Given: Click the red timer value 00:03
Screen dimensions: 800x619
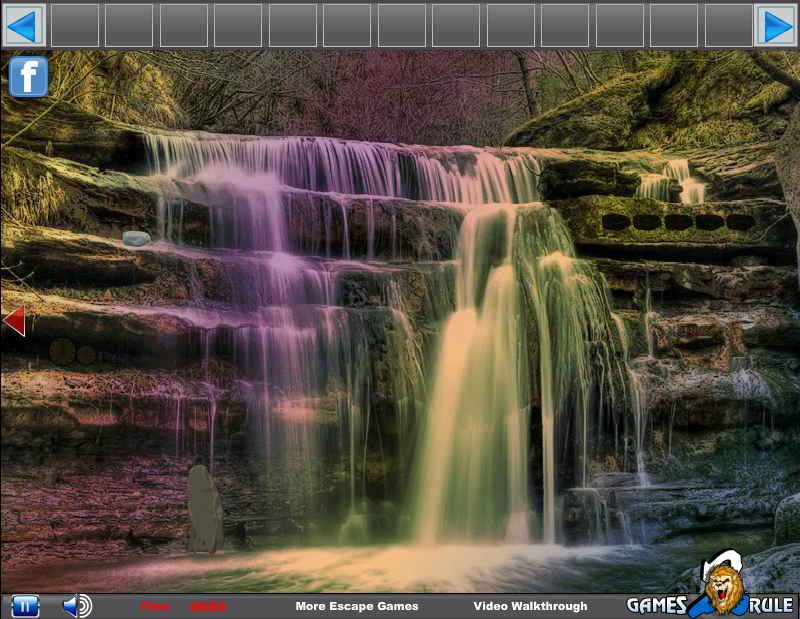Looking at the screenshot, I should 208,606.
